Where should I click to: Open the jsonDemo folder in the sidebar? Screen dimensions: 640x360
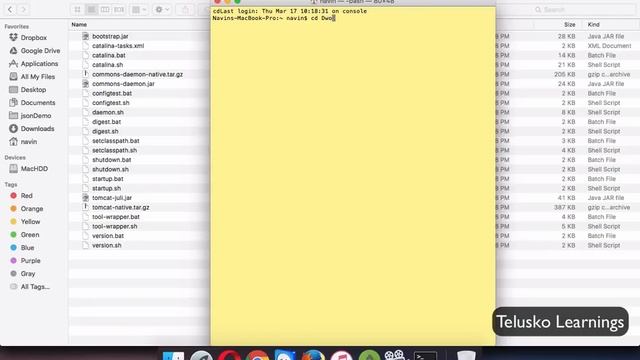36,116
